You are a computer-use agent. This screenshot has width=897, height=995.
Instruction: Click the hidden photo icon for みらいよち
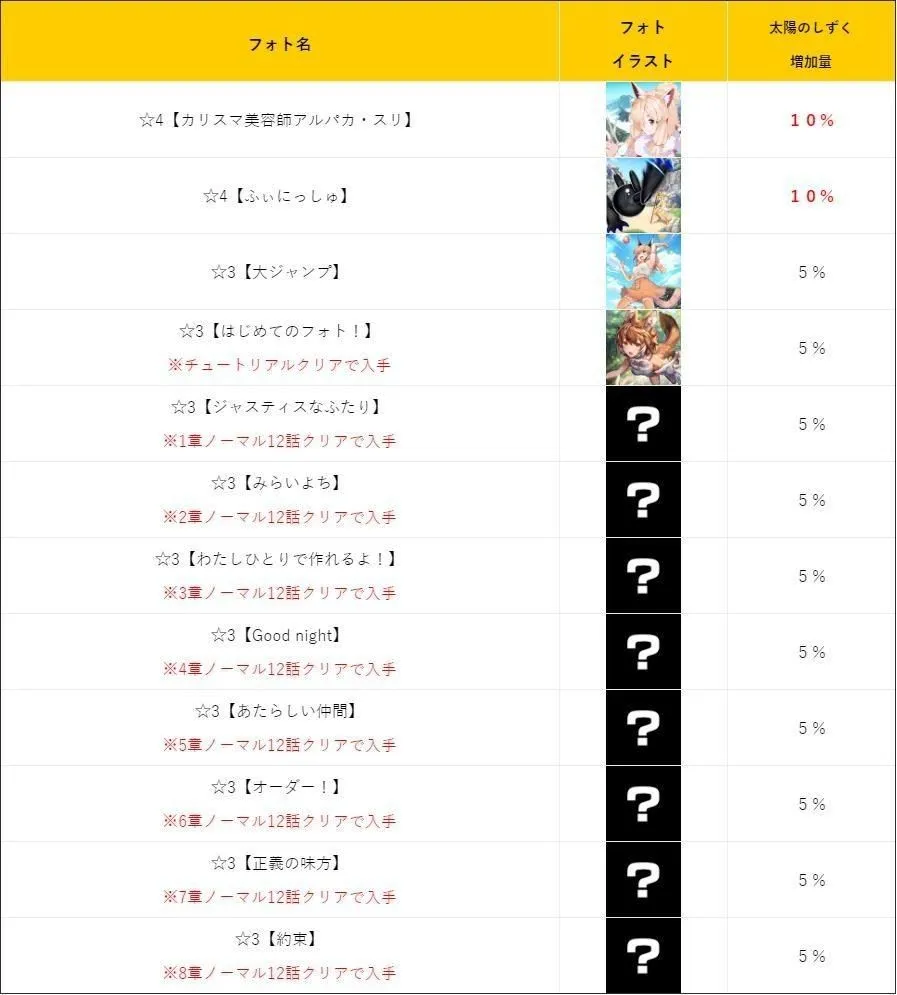pyautogui.click(x=643, y=500)
